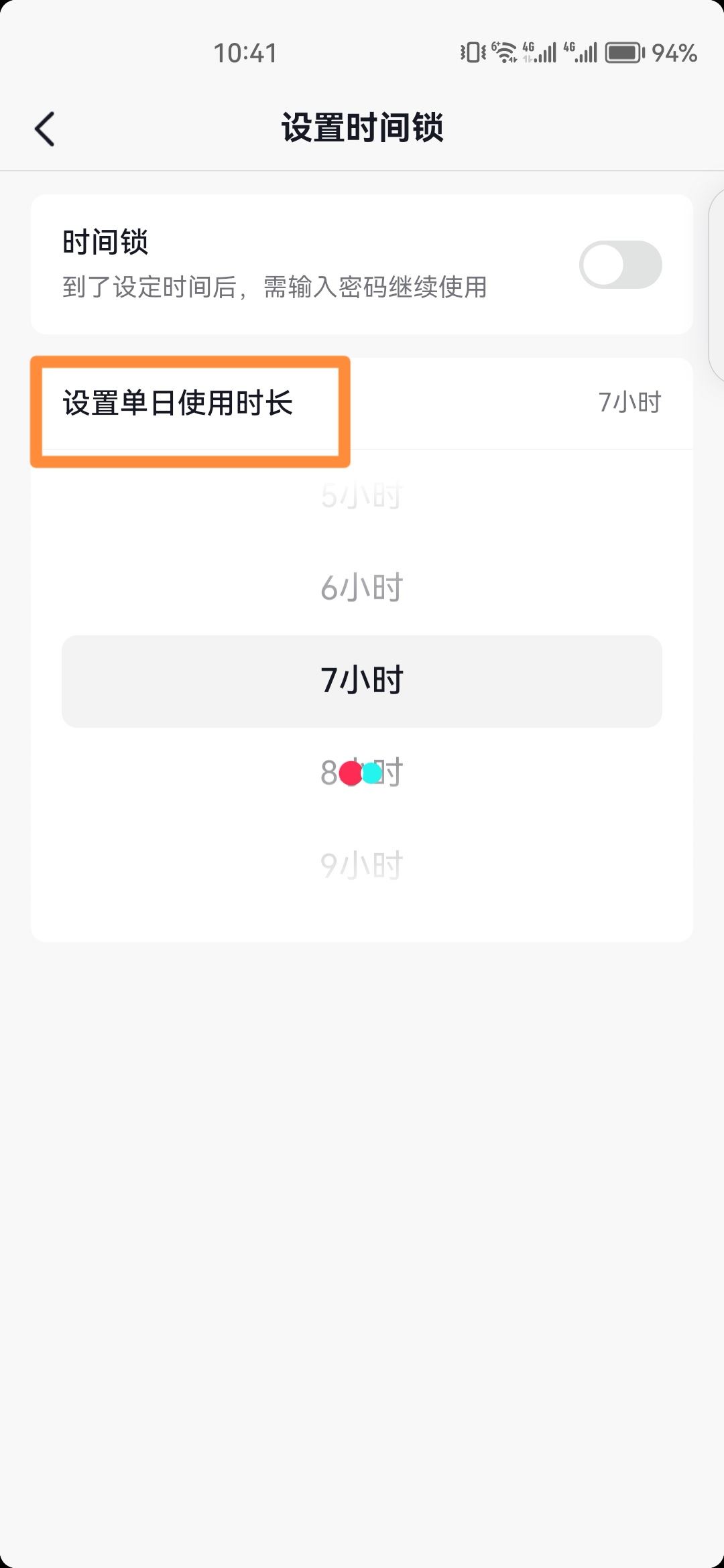Tap the 7小时 value beside 设置单日使用时长

(x=629, y=403)
